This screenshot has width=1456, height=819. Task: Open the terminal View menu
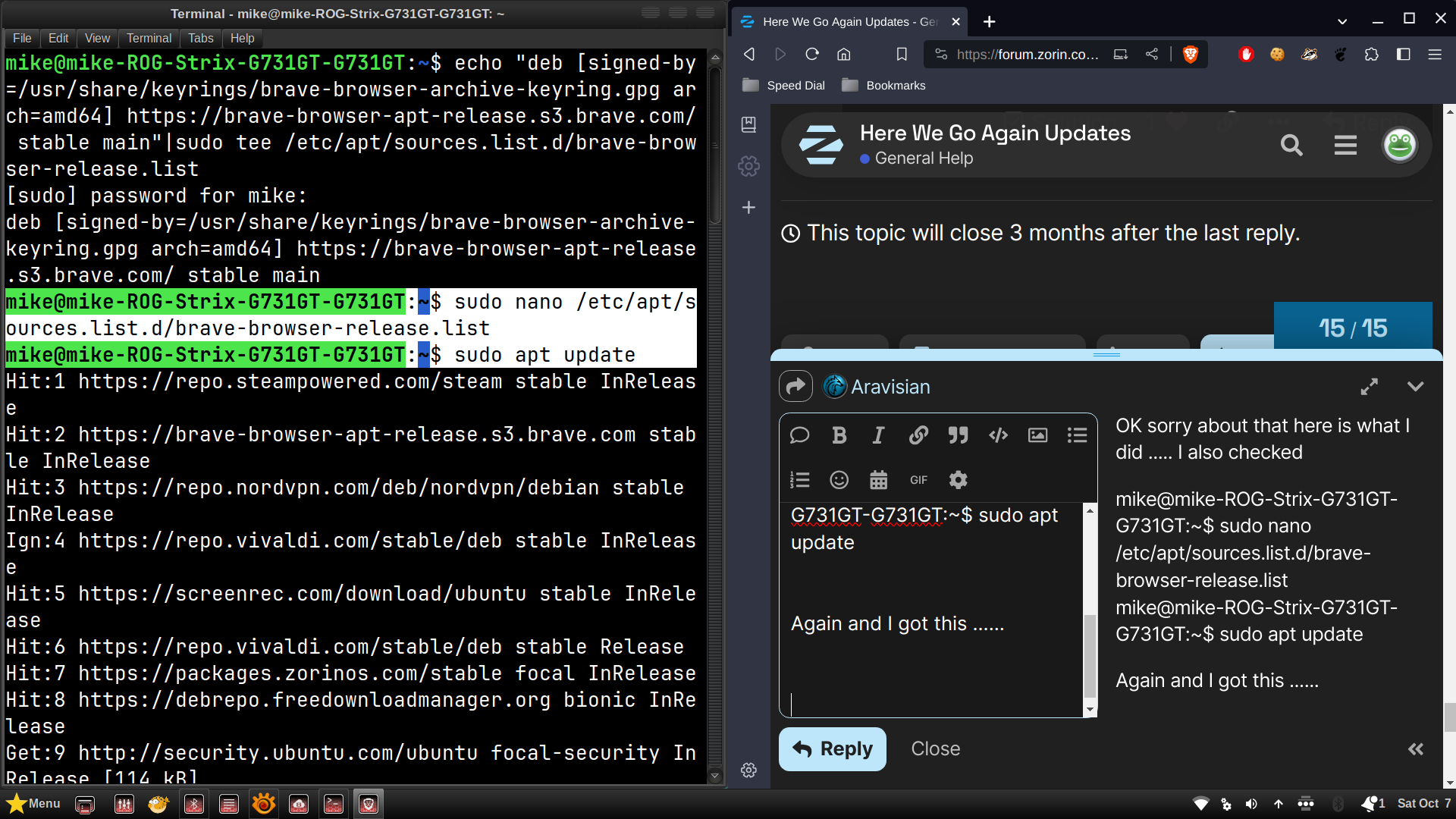(x=97, y=38)
